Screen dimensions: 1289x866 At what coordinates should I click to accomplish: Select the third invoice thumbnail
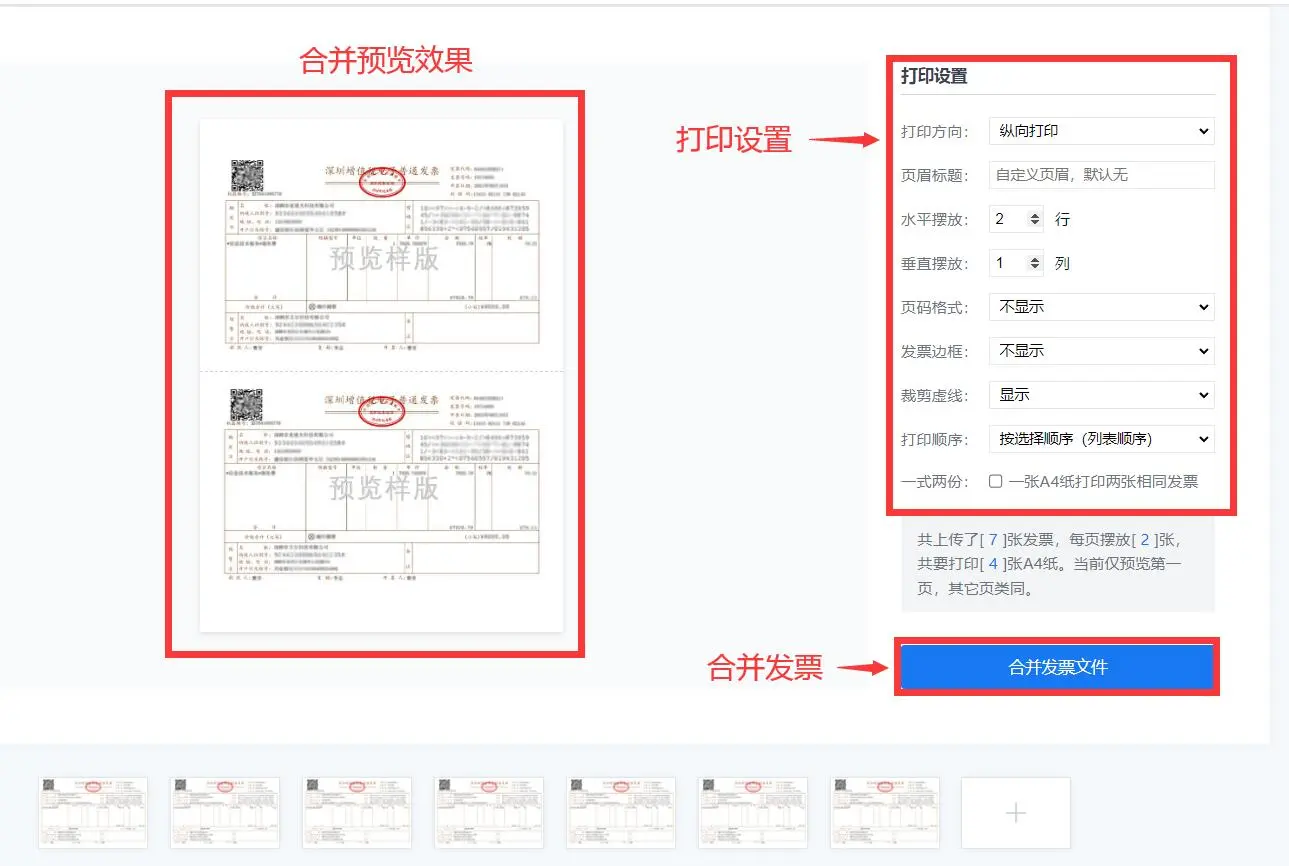(x=357, y=813)
